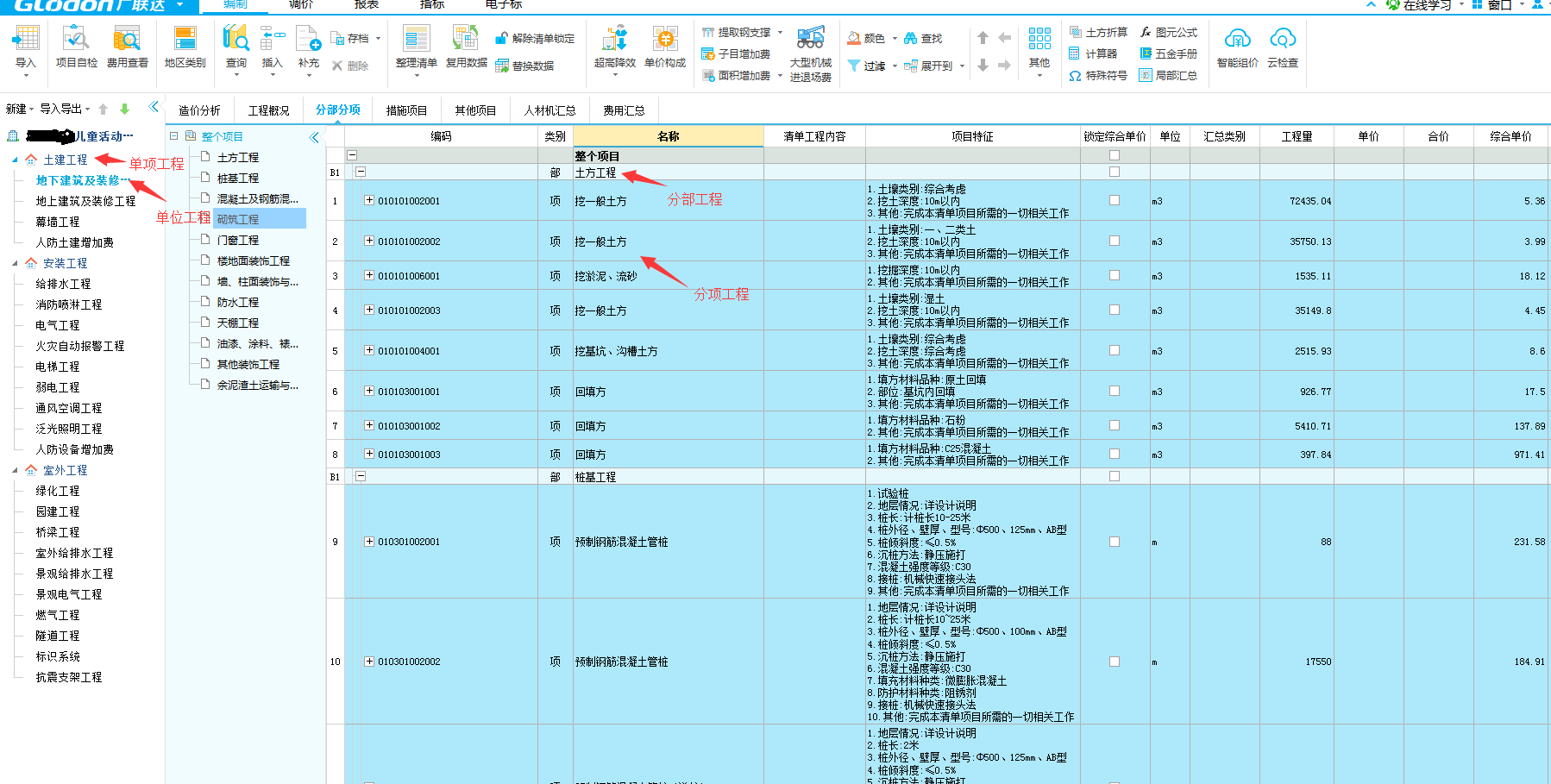Click 提取钢支撑 tool
1551x784 pixels.
coord(736,33)
